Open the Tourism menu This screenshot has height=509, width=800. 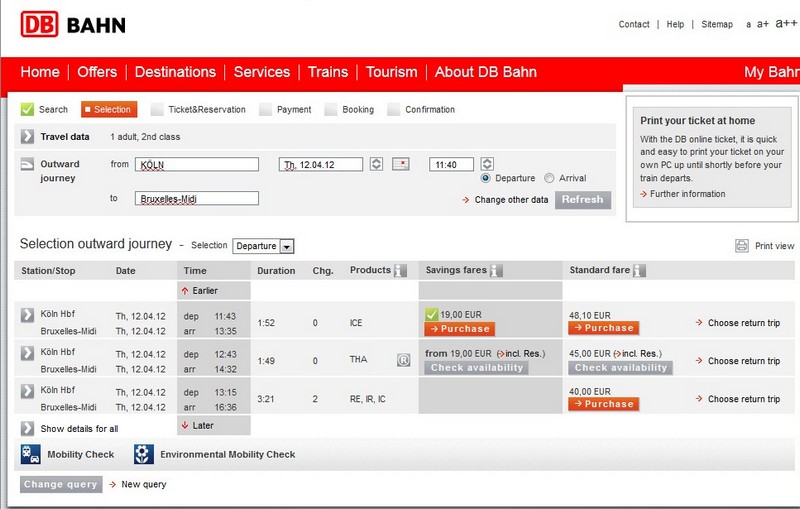click(x=391, y=72)
